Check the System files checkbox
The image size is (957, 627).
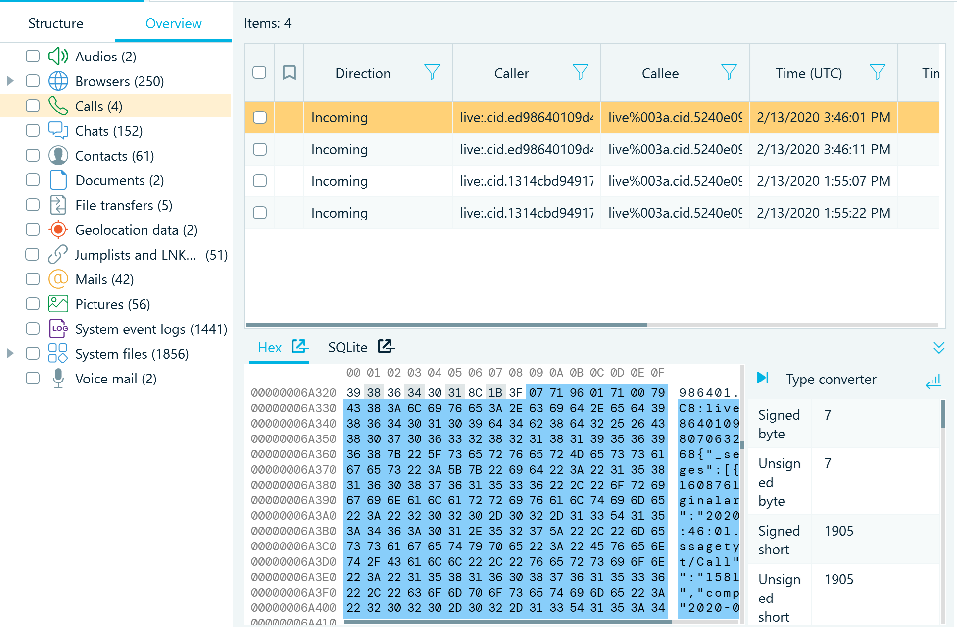coord(33,353)
